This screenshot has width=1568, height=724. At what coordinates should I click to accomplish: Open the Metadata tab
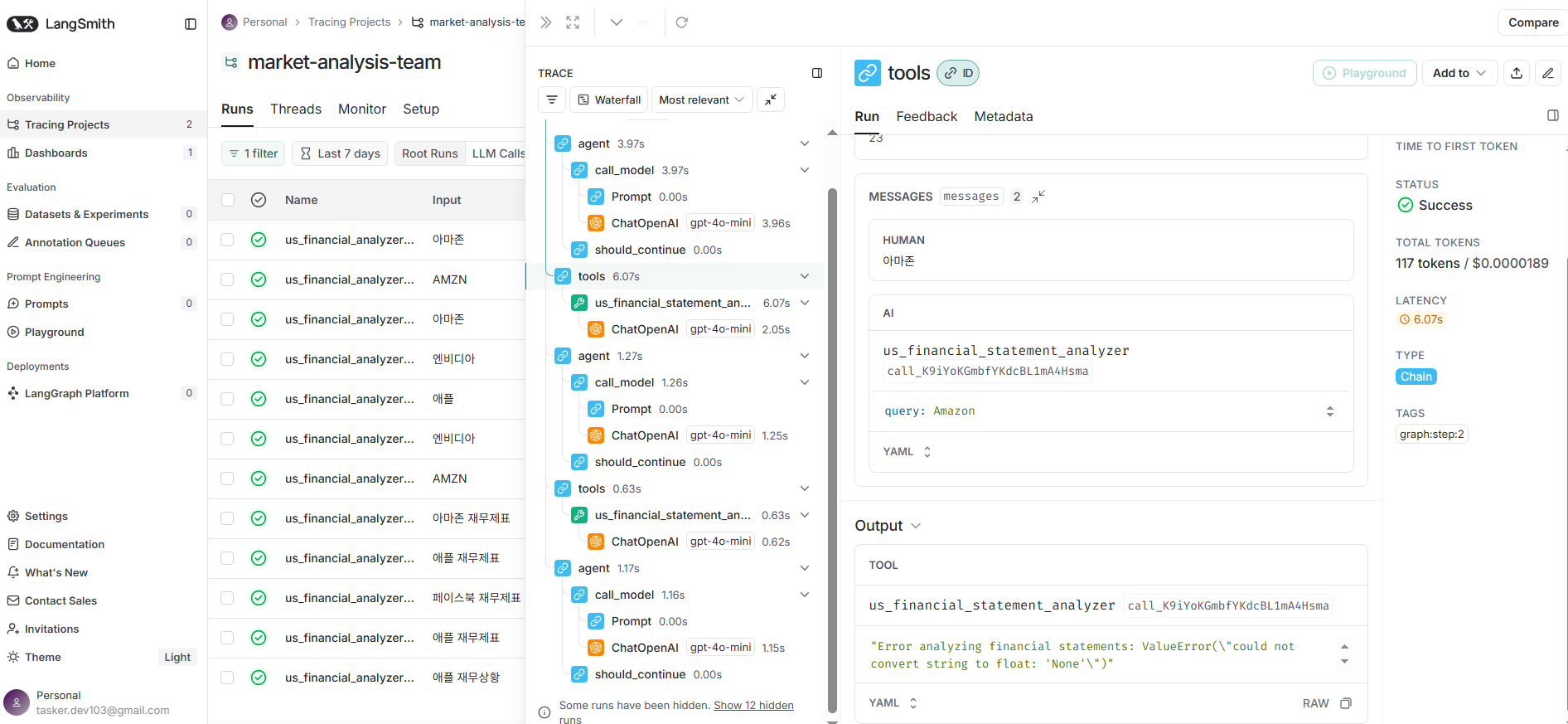(x=1004, y=116)
